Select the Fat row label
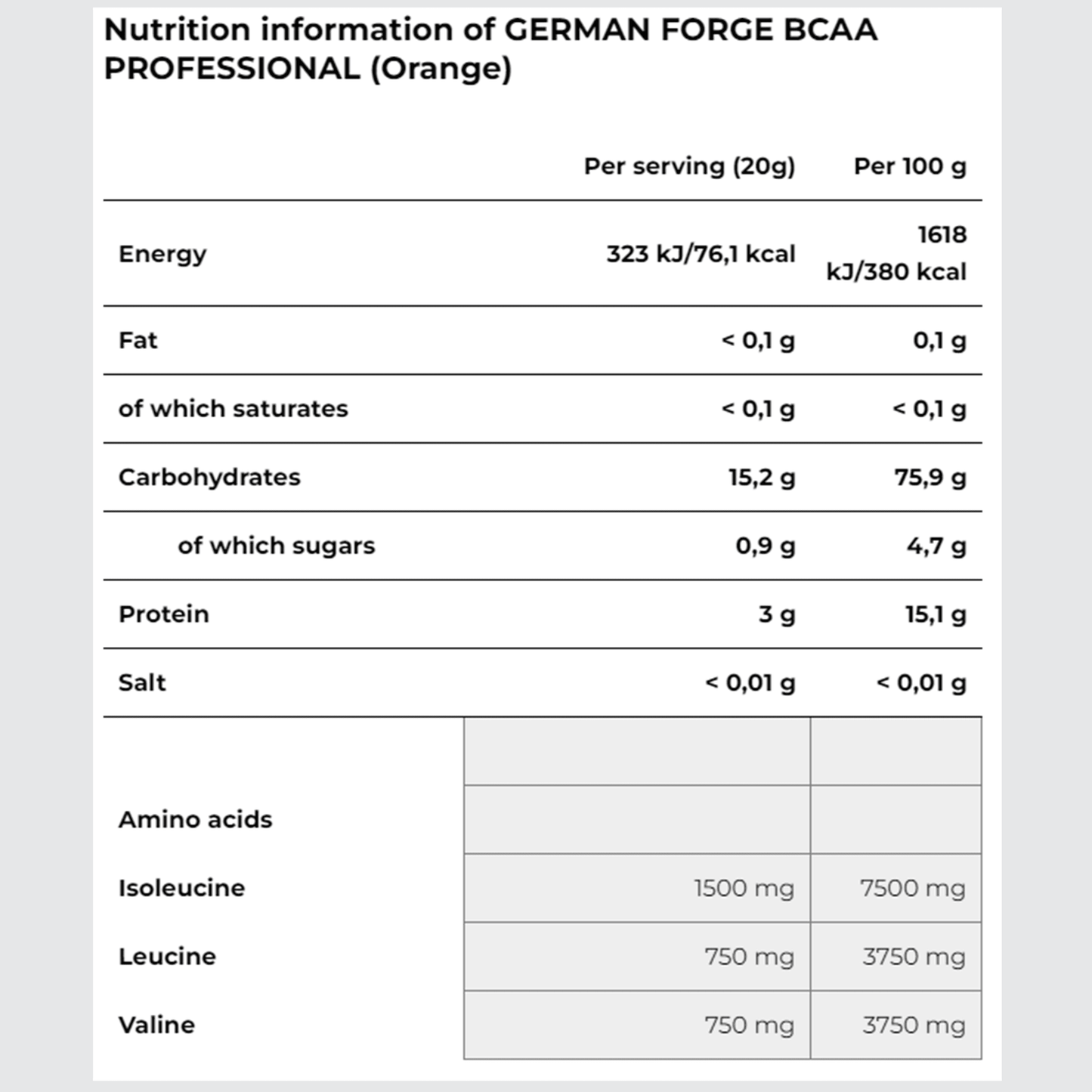The image size is (1092, 1092). [x=138, y=340]
